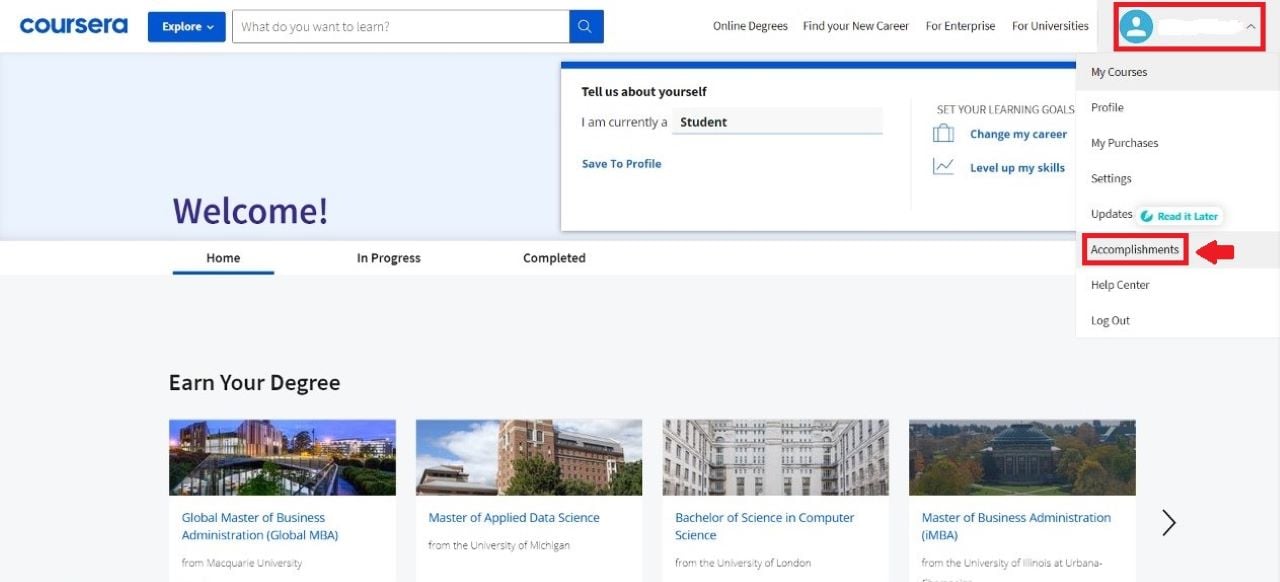The height and width of the screenshot is (582, 1280).
Task: Click the blue profile avatar icon
Action: (x=1135, y=26)
